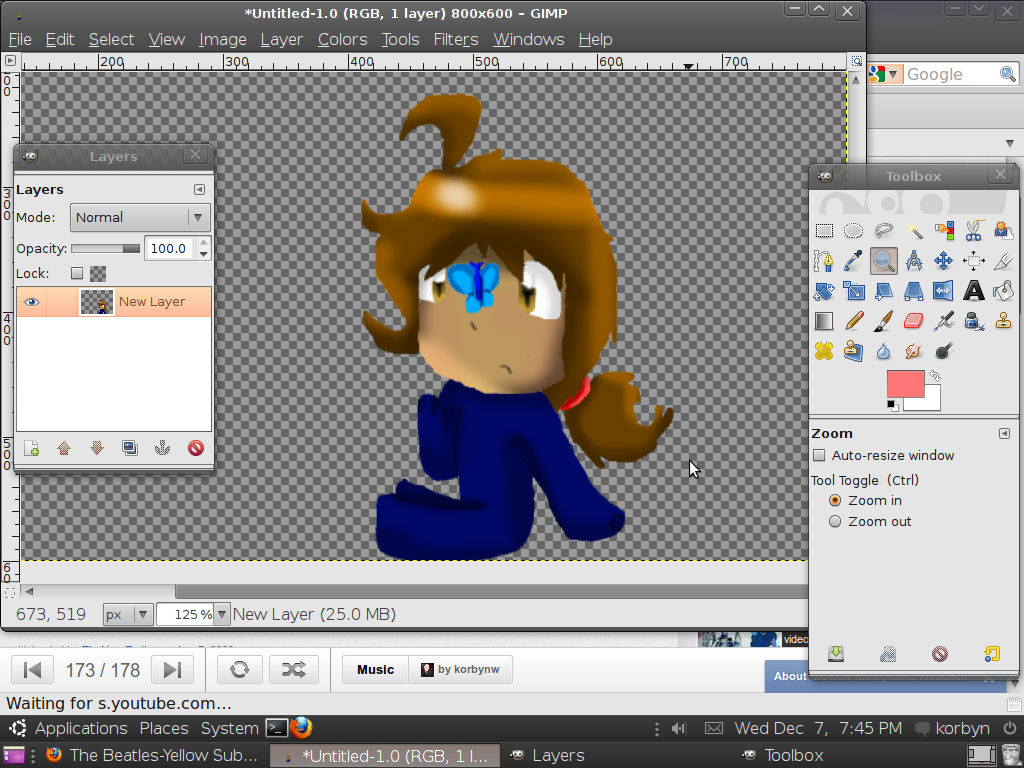Select the Scale tool
This screenshot has width=1024, height=768.
click(x=853, y=291)
